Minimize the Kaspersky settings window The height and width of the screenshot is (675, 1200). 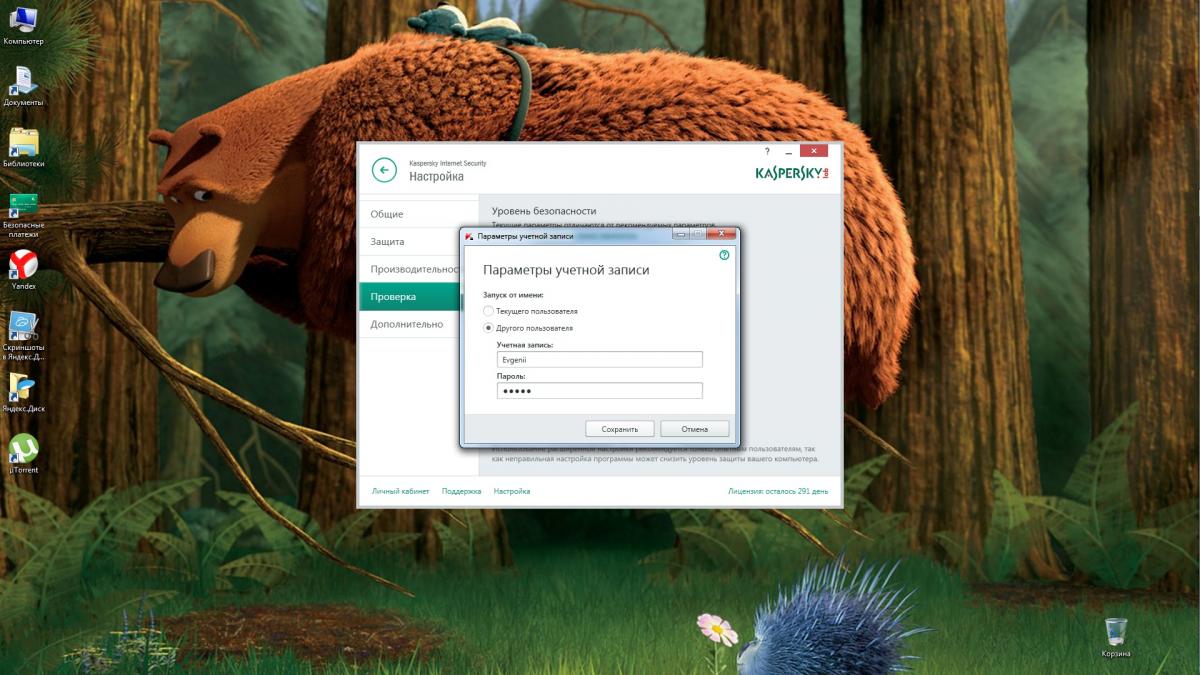tap(789, 151)
